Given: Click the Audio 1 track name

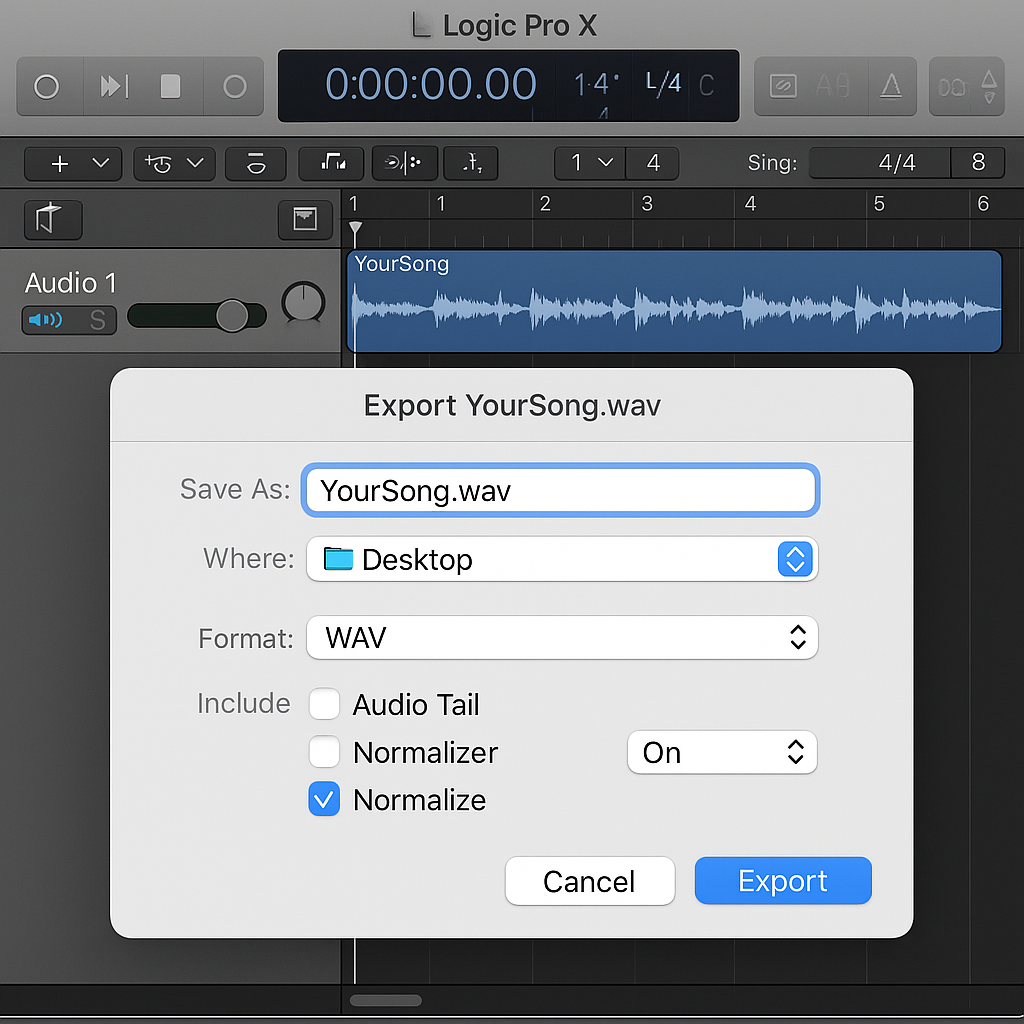Looking at the screenshot, I should tap(71, 283).
